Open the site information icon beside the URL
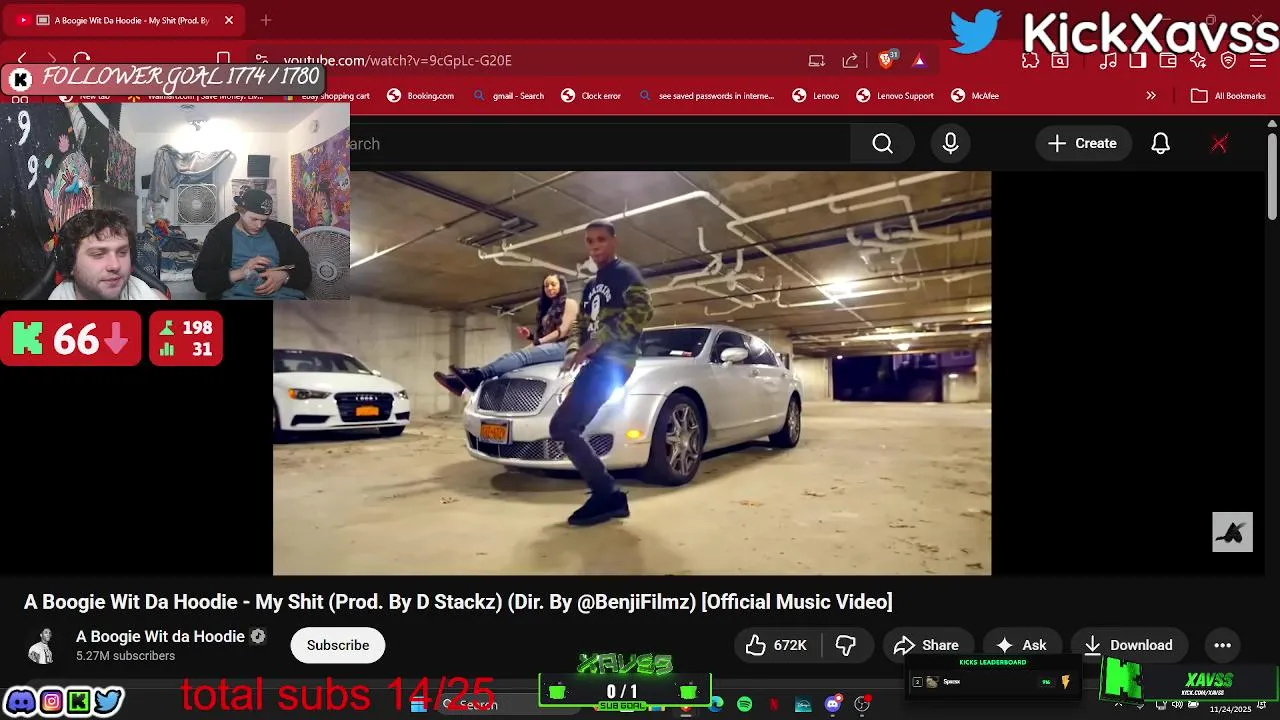The height and width of the screenshot is (720, 1280). point(261,60)
